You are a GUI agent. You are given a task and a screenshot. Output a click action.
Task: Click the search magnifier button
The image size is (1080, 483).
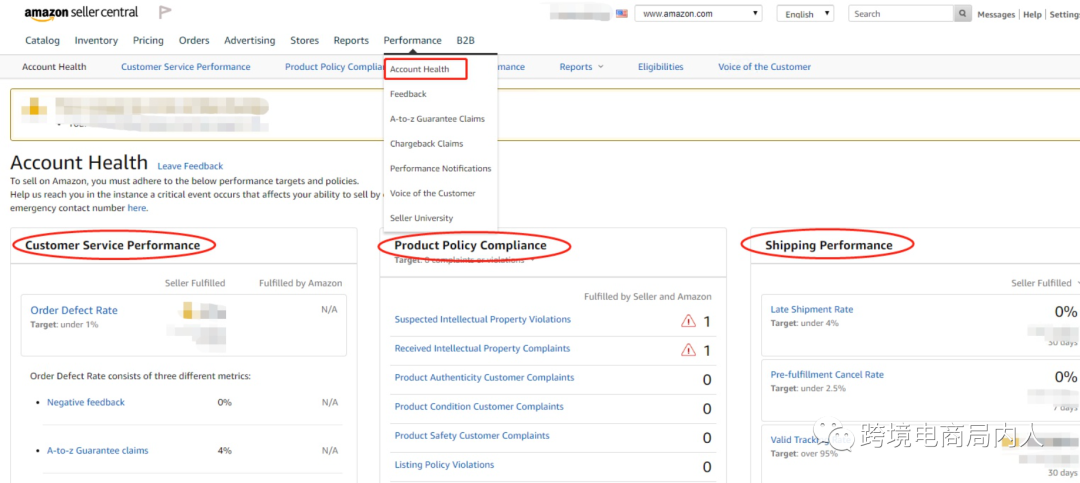962,14
